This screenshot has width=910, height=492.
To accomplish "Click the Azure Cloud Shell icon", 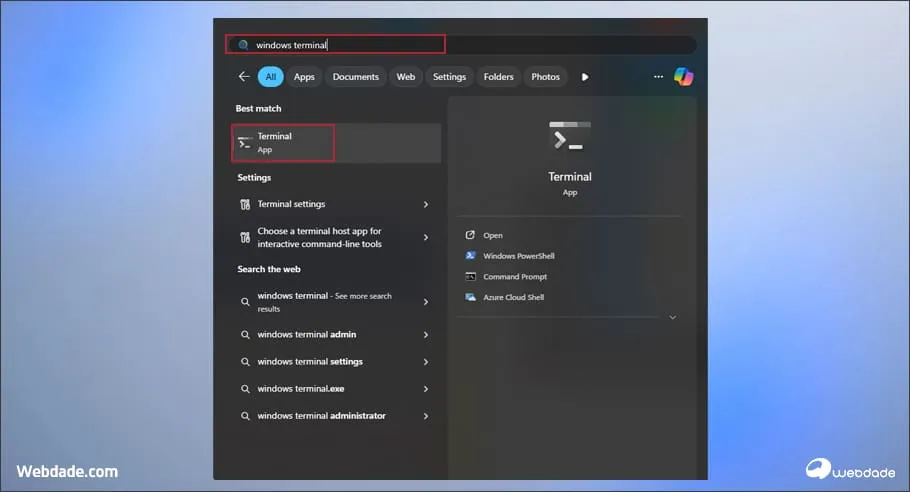I will pos(471,298).
